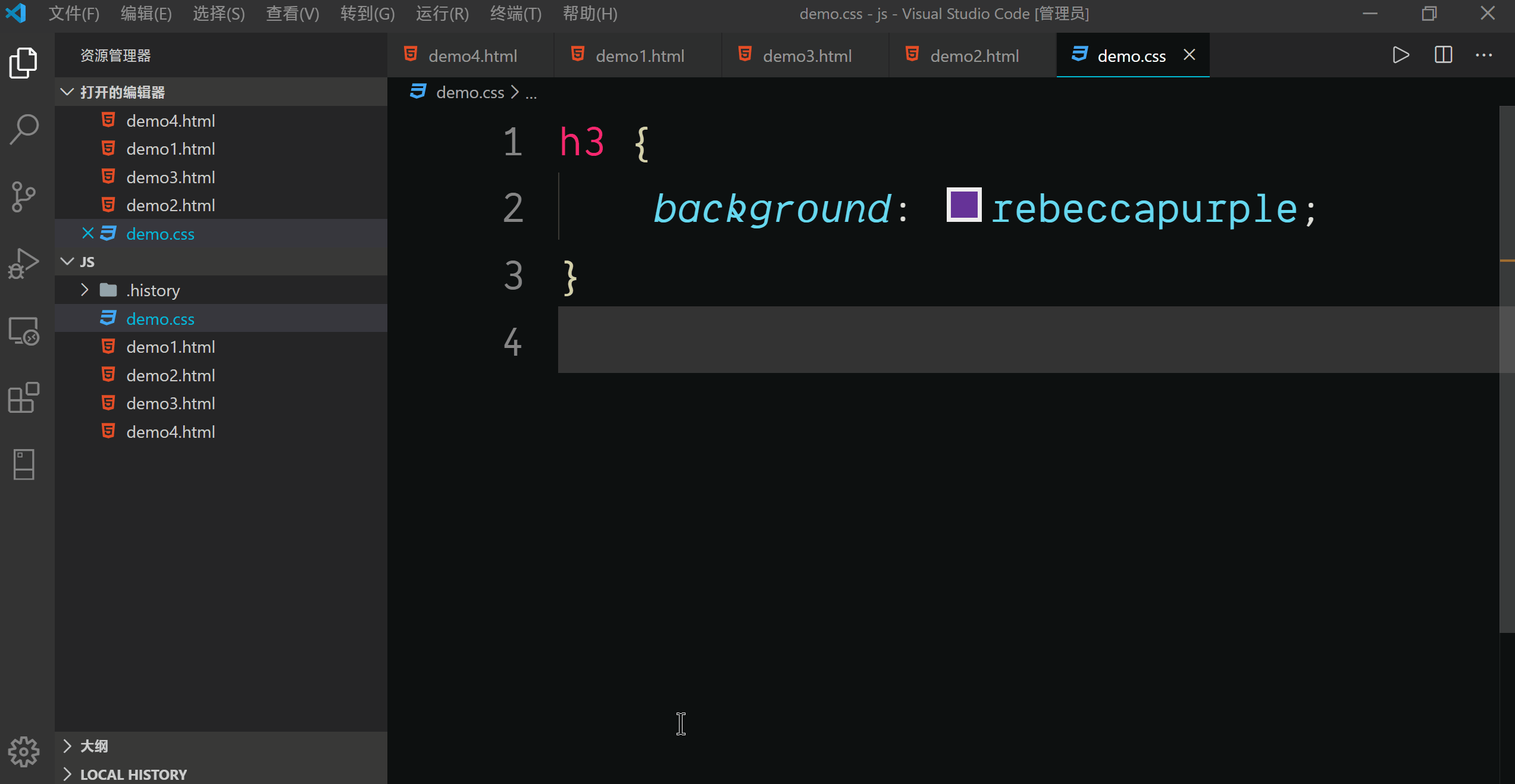Switch to the demo1.html editor tab
Viewport: 1515px width, 784px height.
[639, 56]
